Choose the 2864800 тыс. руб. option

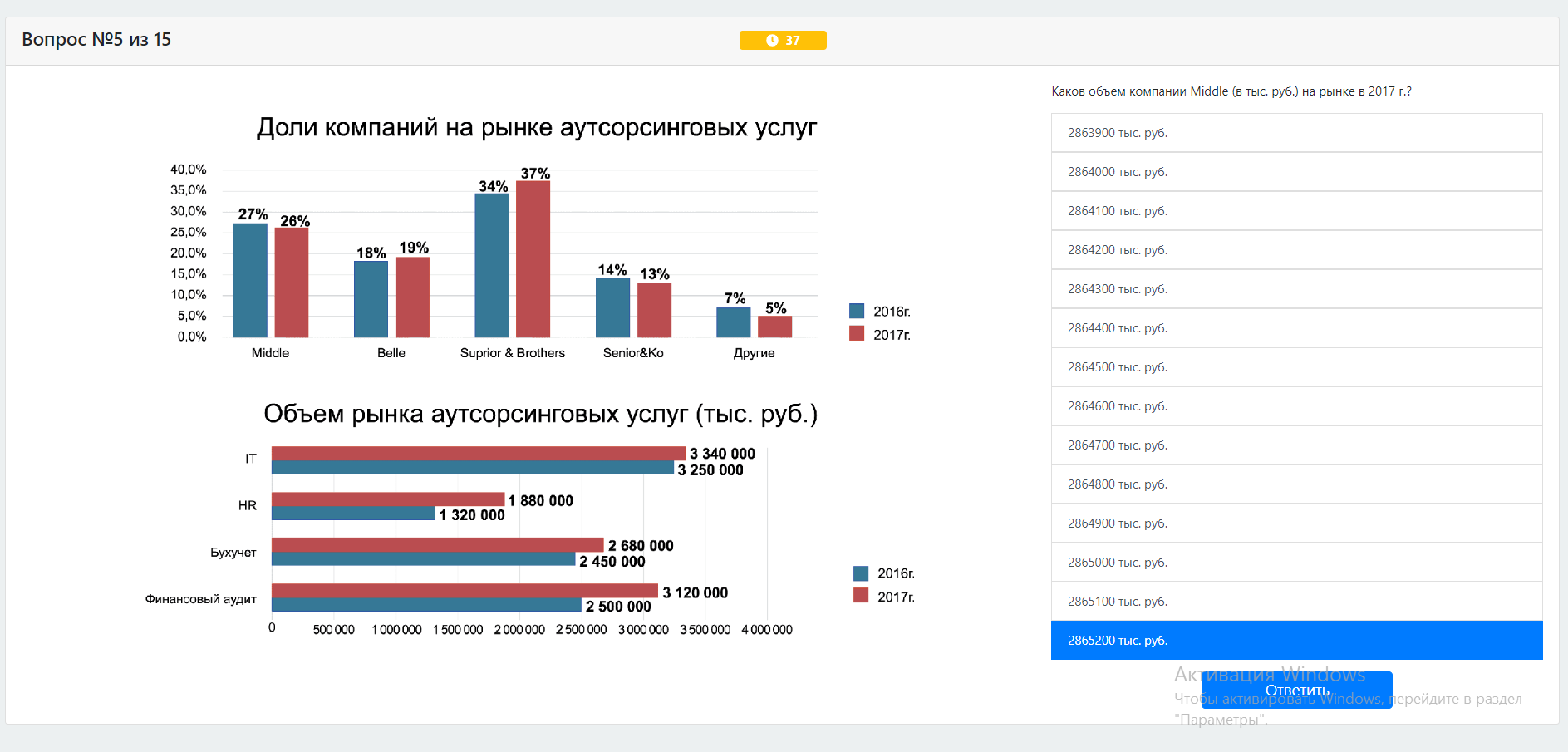click(1296, 484)
